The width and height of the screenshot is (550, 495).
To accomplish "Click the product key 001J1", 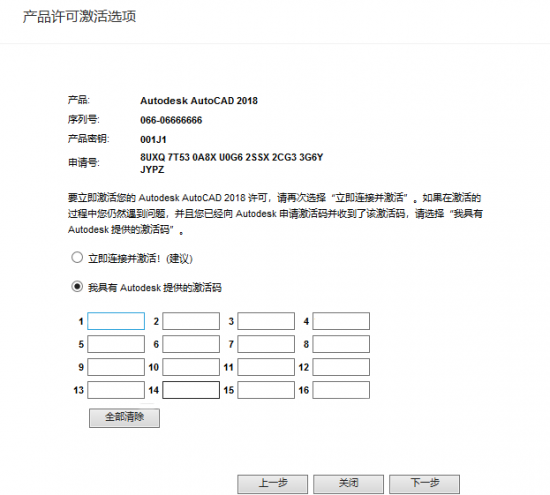I will click(153, 140).
